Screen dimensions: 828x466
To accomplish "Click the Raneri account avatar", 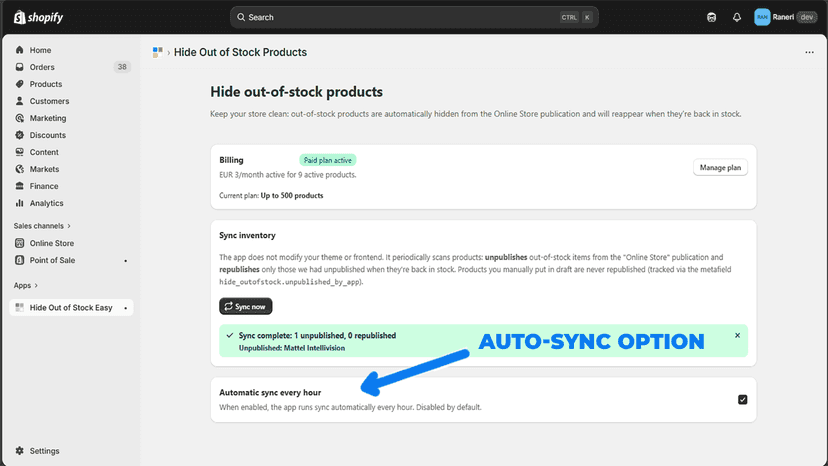I will pyautogui.click(x=762, y=17).
